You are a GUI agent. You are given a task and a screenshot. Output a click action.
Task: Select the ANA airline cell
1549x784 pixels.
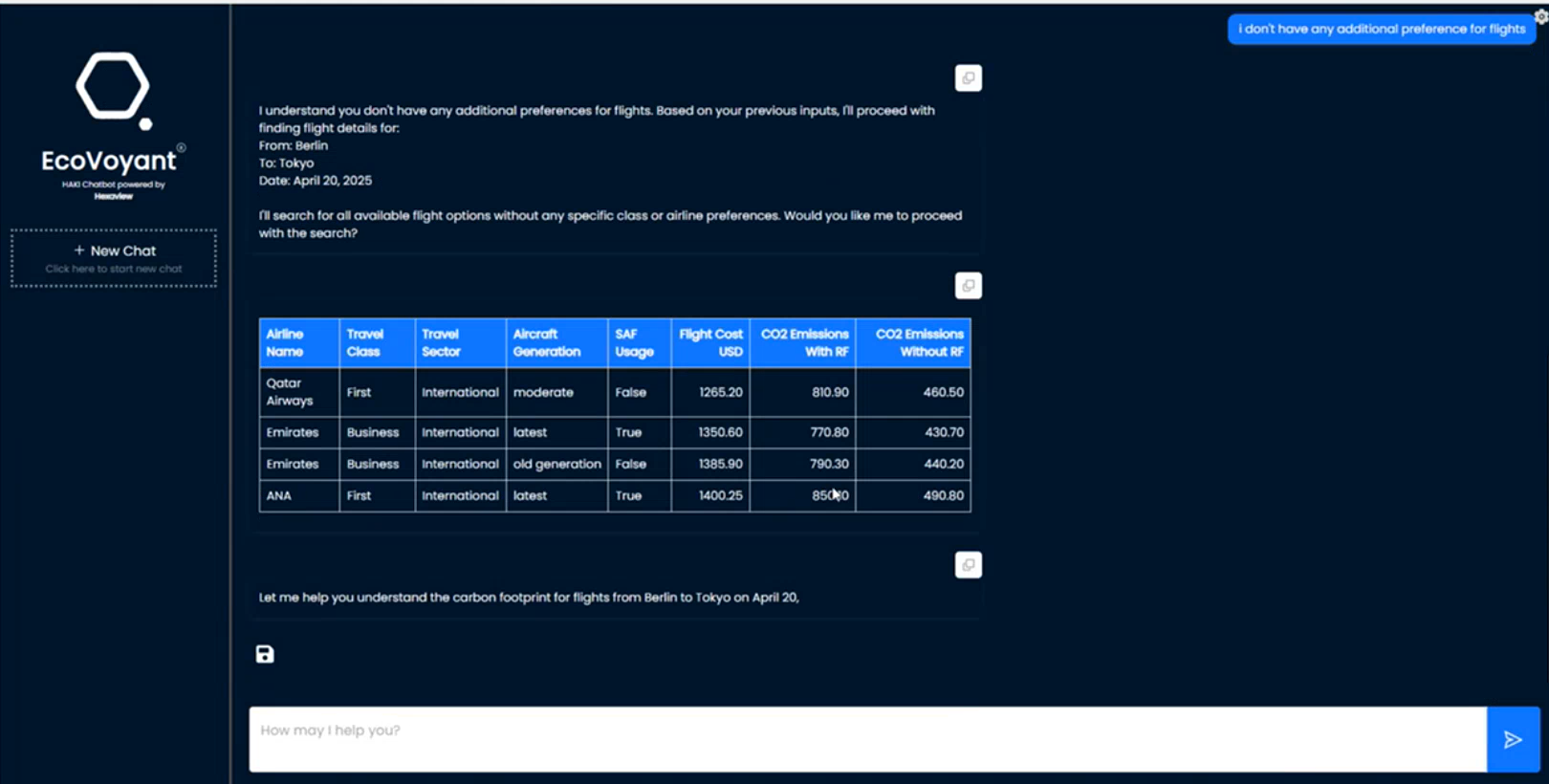(x=298, y=495)
